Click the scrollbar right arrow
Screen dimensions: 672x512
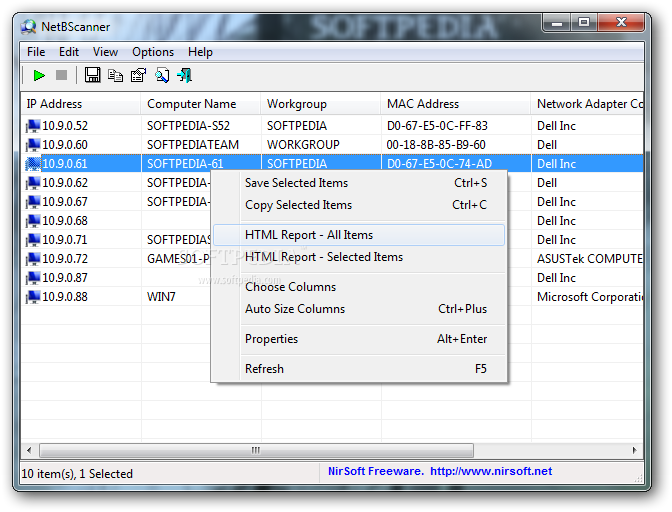point(635,450)
